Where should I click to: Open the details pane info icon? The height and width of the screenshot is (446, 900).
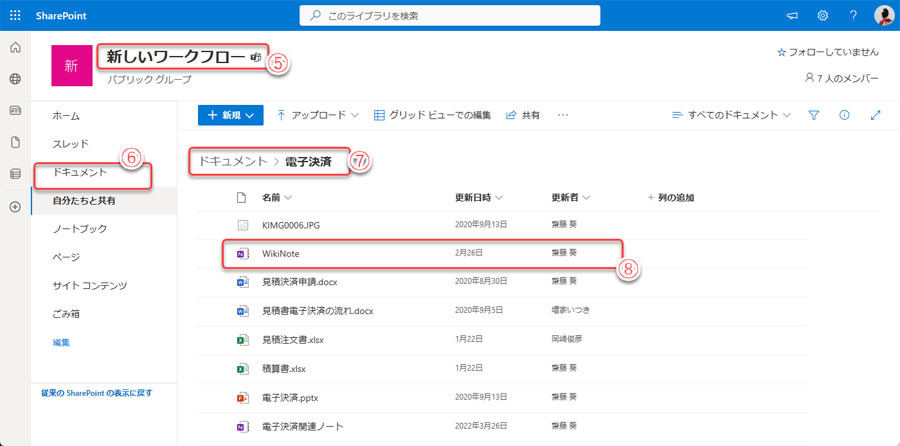[x=844, y=115]
